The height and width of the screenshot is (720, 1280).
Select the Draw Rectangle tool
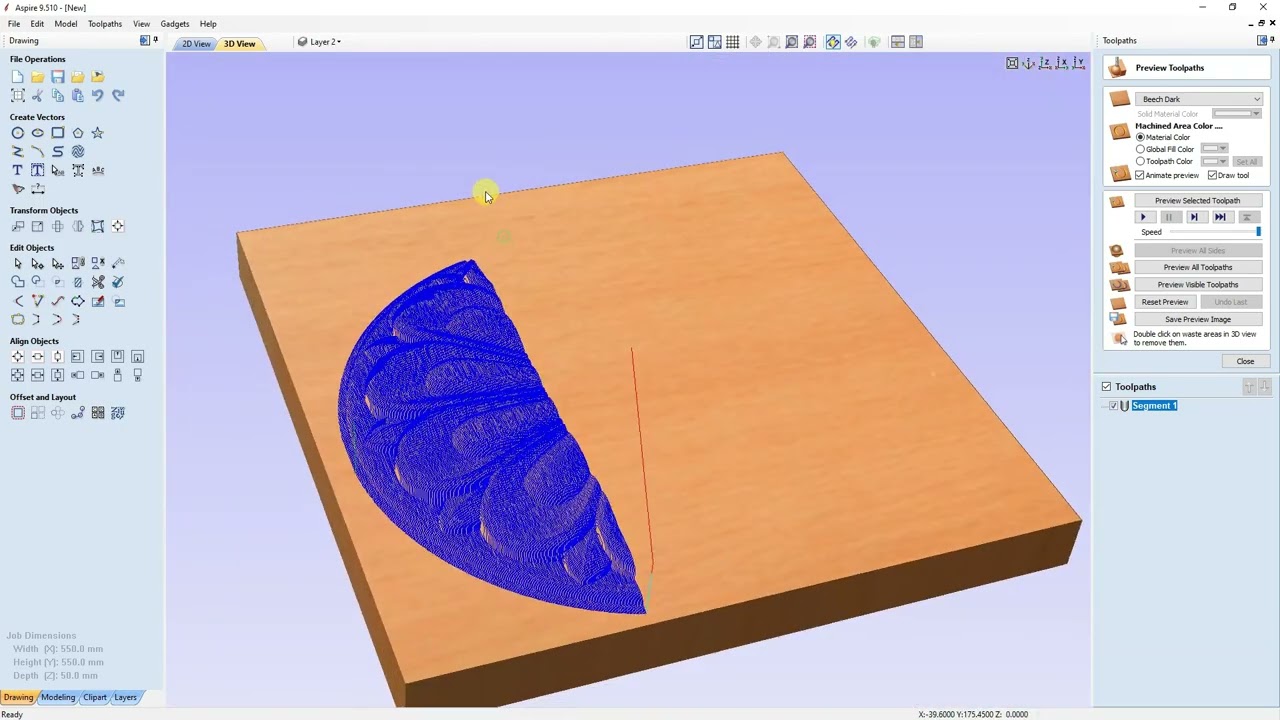tap(57, 133)
